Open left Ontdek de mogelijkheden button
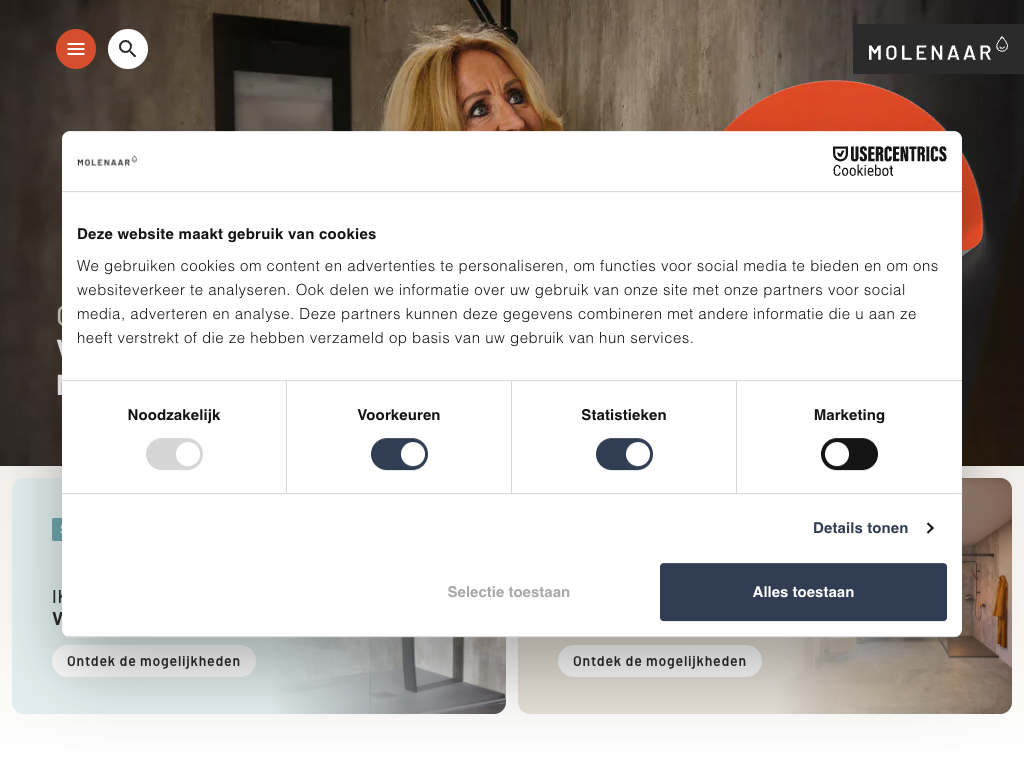The height and width of the screenshot is (768, 1024). click(153, 661)
